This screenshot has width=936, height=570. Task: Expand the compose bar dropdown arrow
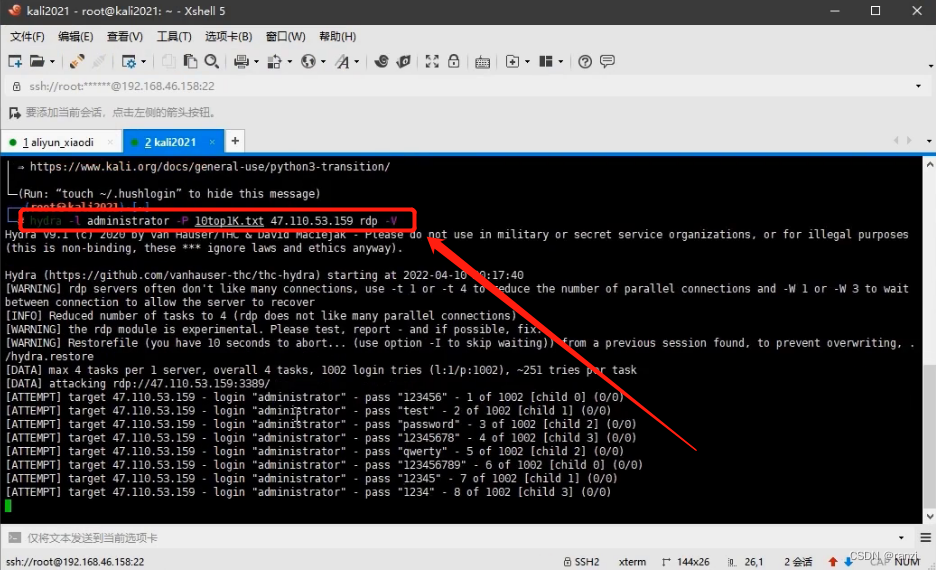click(x=901, y=538)
